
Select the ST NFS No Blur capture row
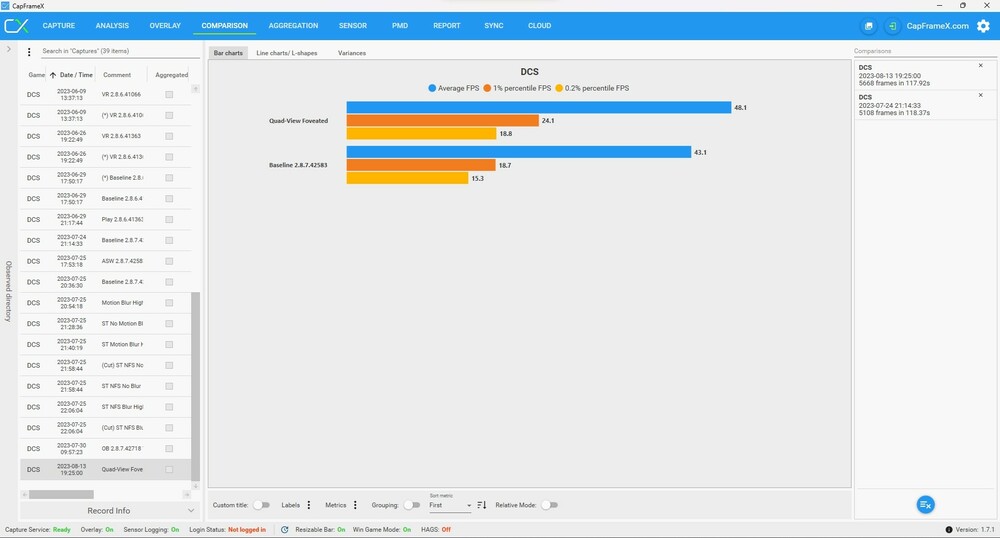pos(106,386)
